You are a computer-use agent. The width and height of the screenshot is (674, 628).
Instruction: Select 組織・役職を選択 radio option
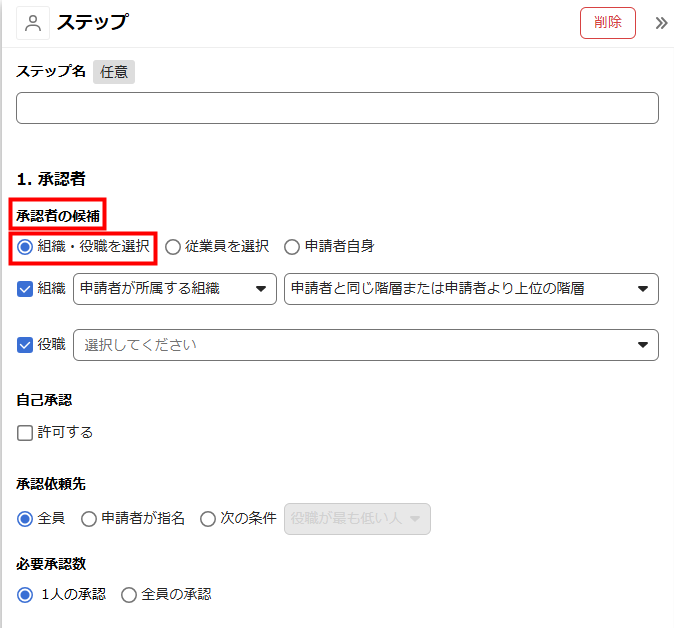(25, 246)
